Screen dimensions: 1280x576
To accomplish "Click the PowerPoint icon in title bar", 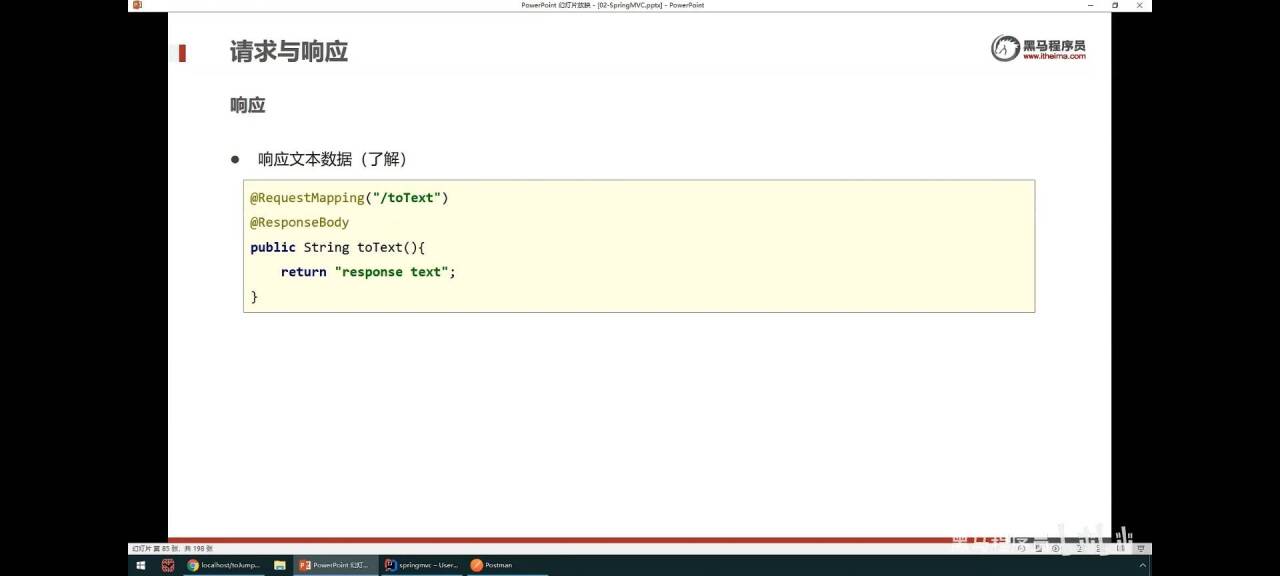I will [137, 5].
